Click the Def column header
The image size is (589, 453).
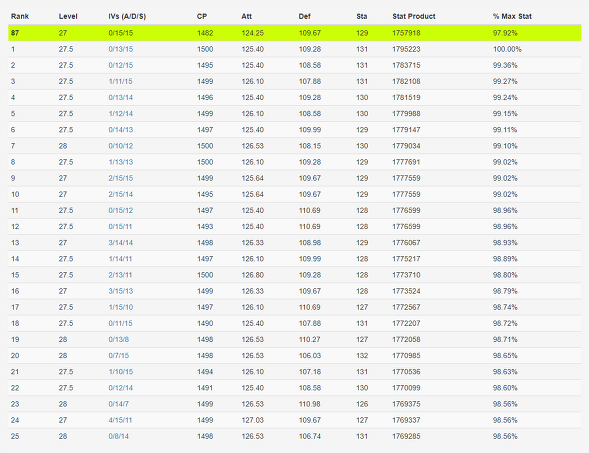(305, 17)
